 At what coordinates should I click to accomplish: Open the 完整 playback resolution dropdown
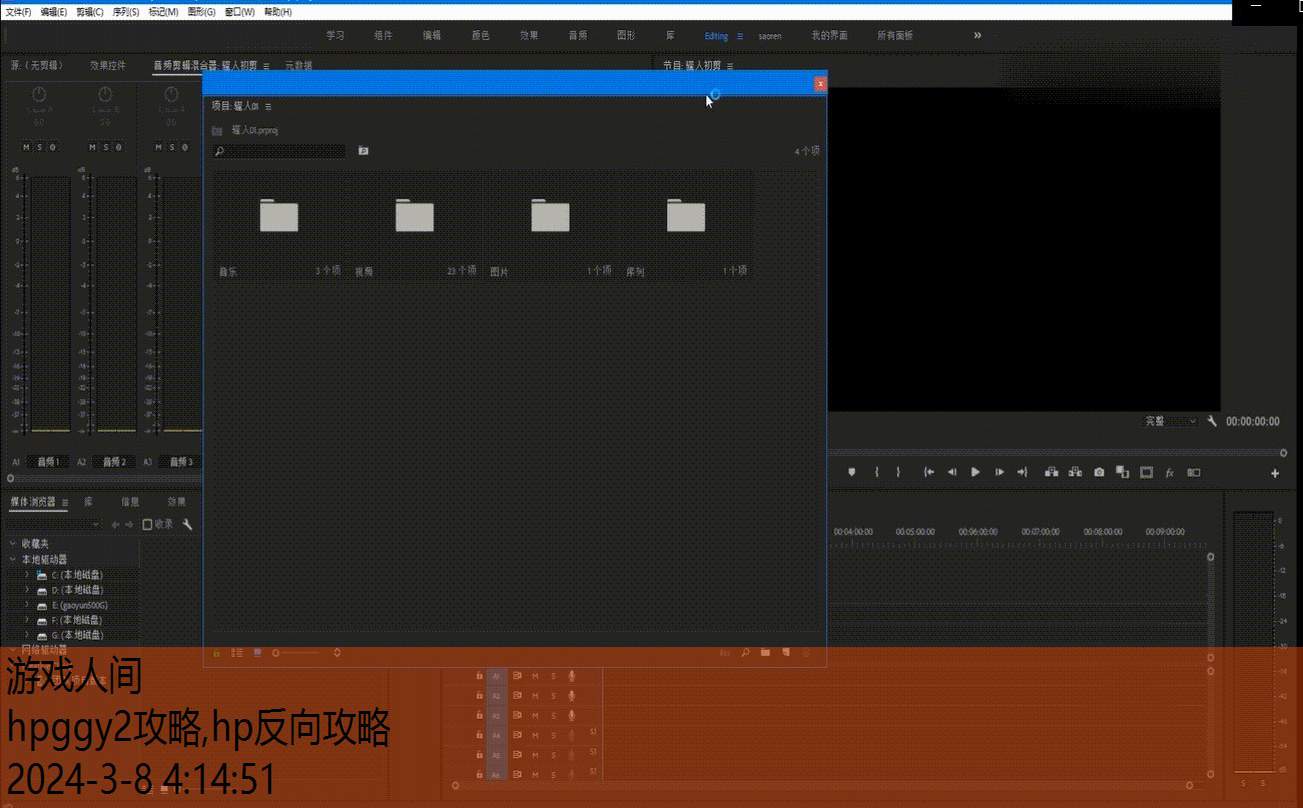1170,421
